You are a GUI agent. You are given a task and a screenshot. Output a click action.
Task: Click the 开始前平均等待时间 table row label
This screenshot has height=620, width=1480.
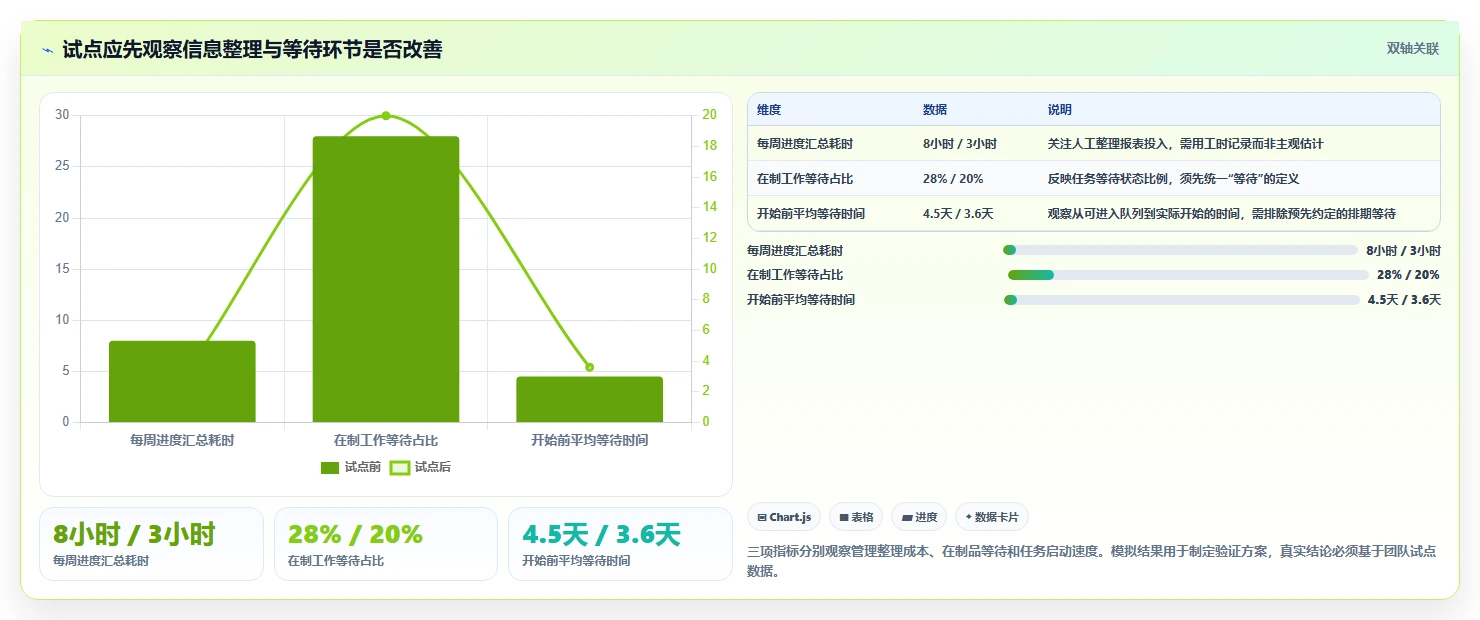pos(811,214)
